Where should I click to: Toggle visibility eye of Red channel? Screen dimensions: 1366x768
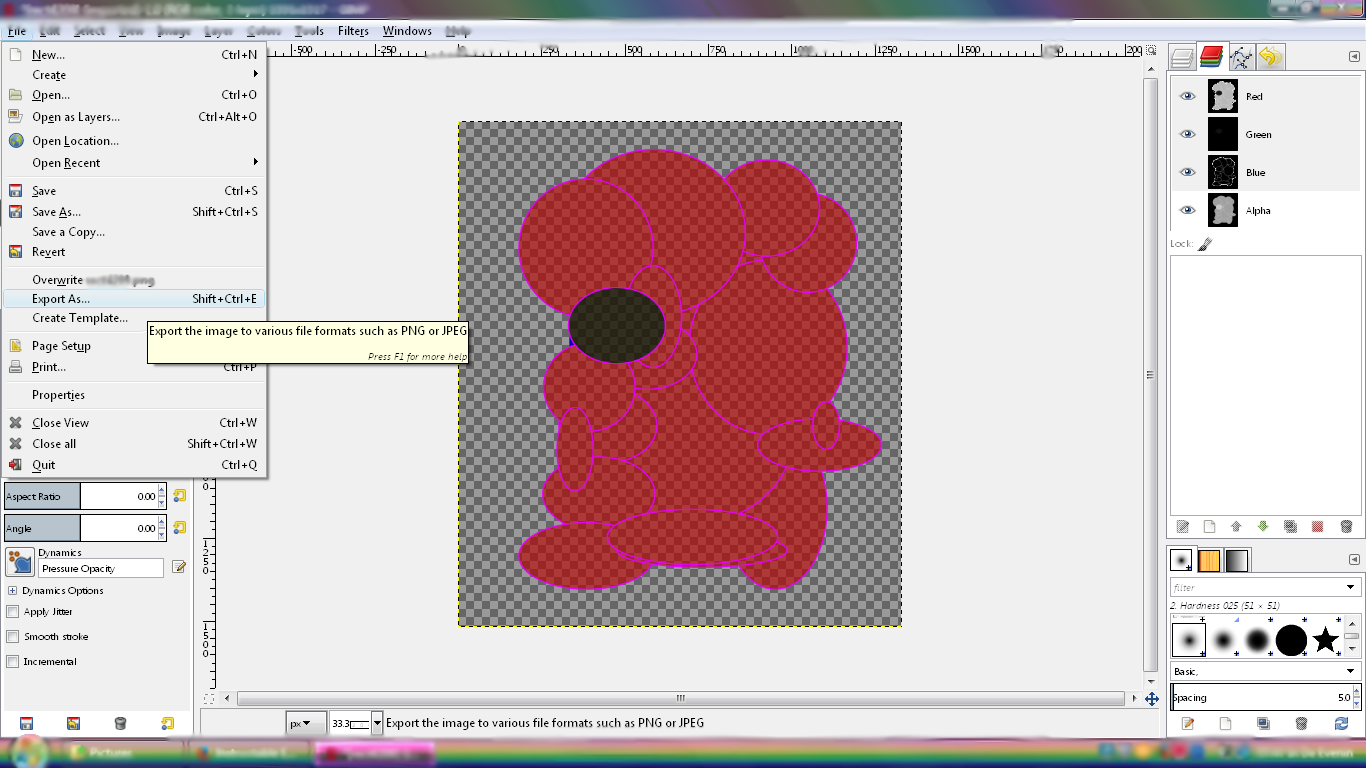tap(1187, 96)
